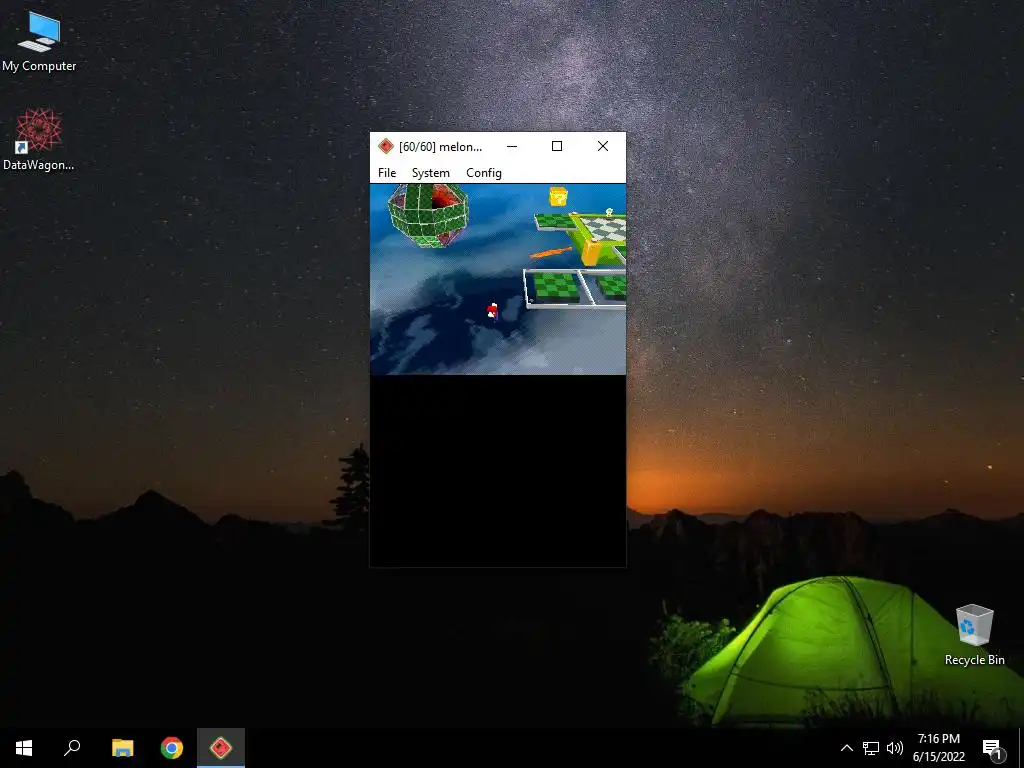Viewport: 1024px width, 768px height.
Task: Show hidden system tray icons
Action: tap(846, 748)
